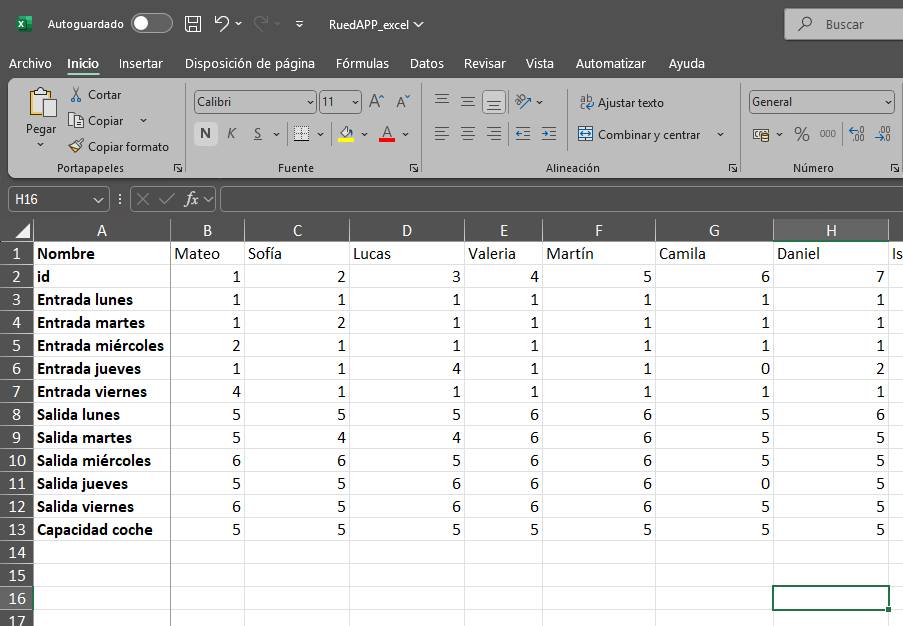Screen dimensions: 903x626
Task: Apply the yellow fill color swatch
Action: (x=346, y=134)
